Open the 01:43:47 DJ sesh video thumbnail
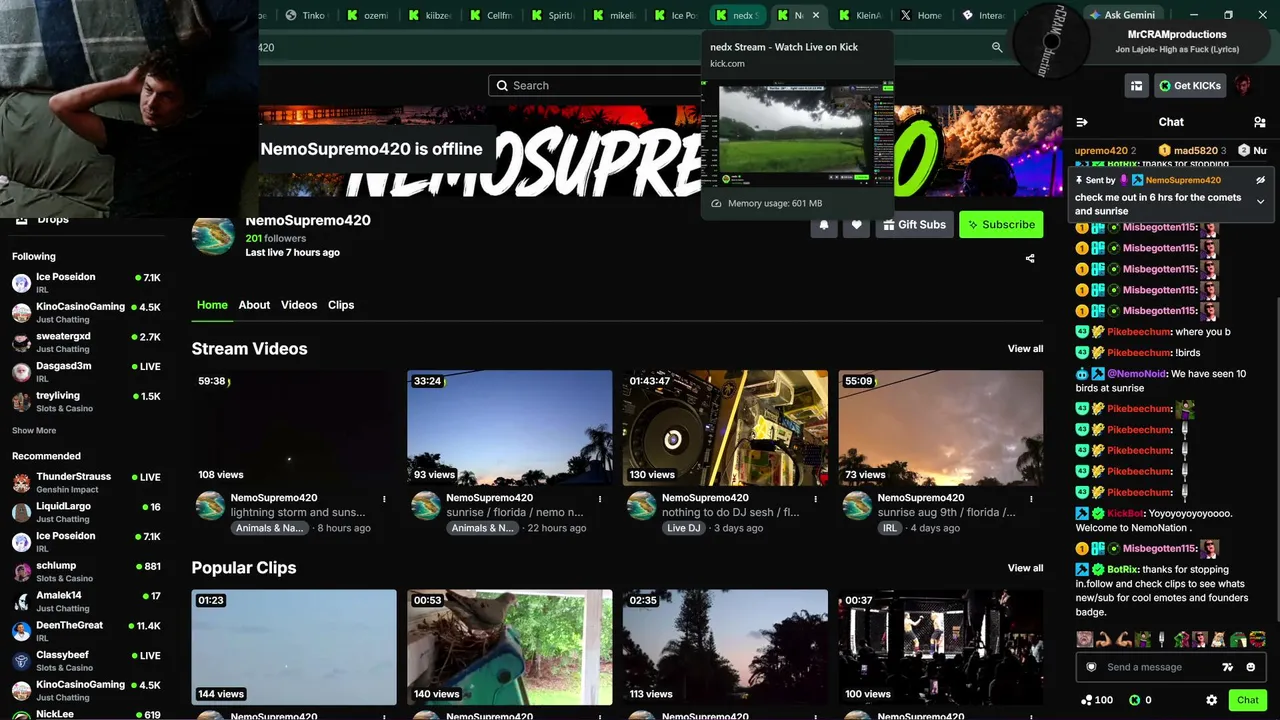 (x=725, y=428)
